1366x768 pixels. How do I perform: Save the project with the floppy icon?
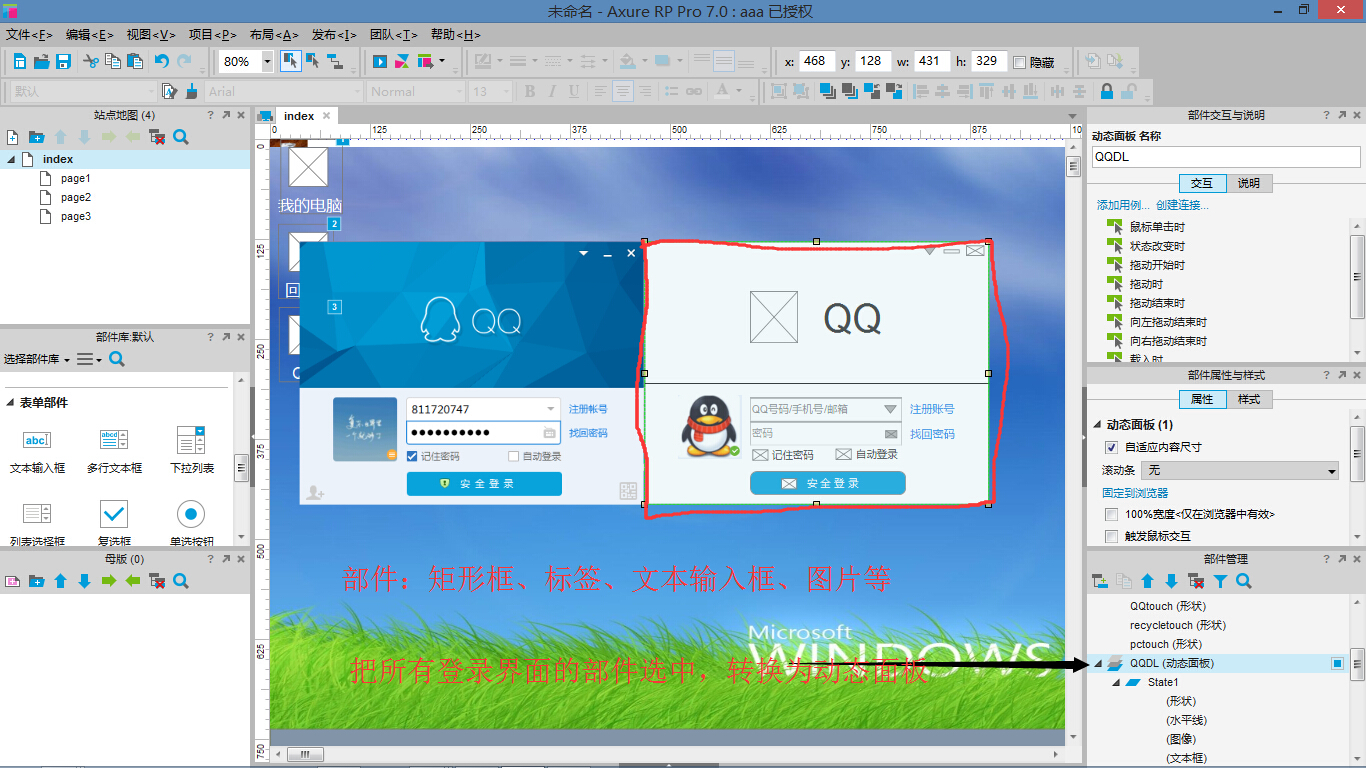(63, 62)
